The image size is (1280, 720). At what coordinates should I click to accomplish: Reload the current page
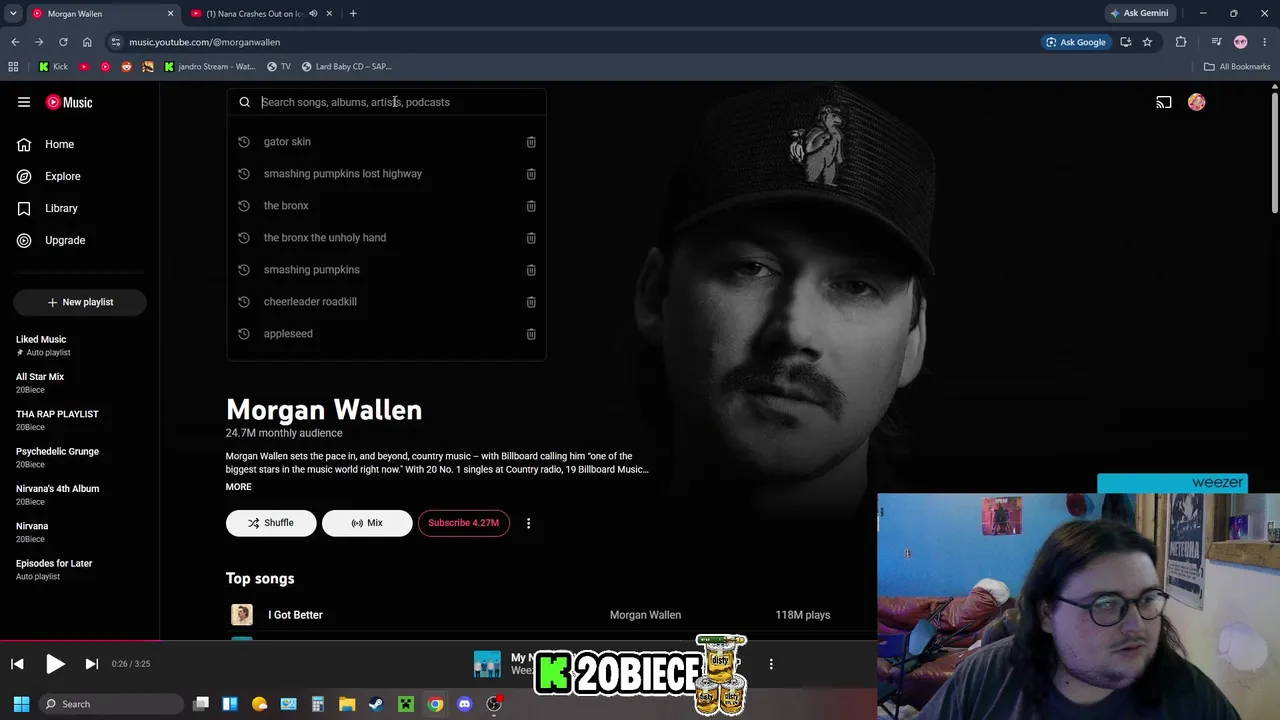point(63,42)
